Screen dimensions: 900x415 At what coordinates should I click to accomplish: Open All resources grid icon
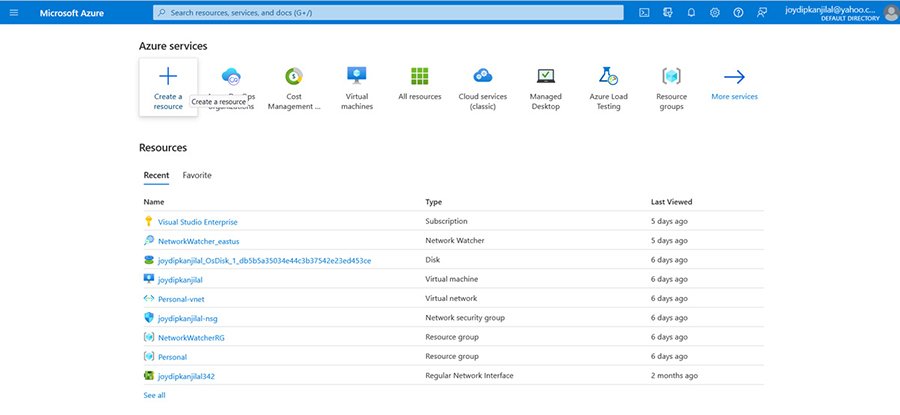(x=419, y=77)
